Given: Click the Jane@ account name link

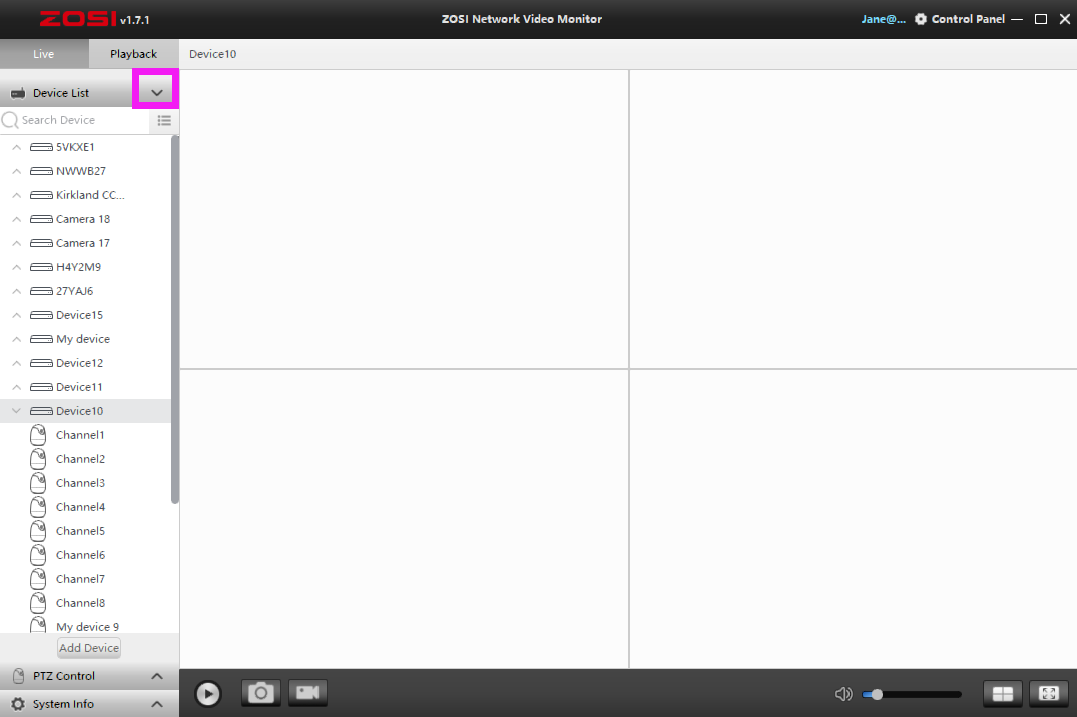Looking at the screenshot, I should pyautogui.click(x=883, y=19).
